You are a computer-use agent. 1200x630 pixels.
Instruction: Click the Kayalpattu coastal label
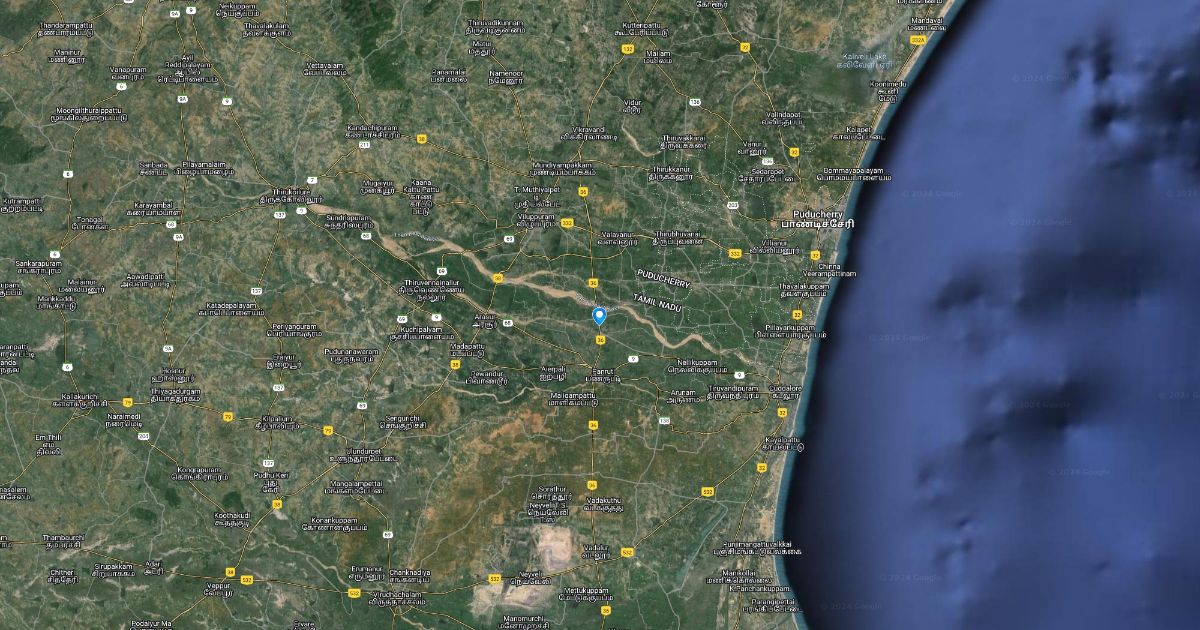pyautogui.click(x=782, y=443)
